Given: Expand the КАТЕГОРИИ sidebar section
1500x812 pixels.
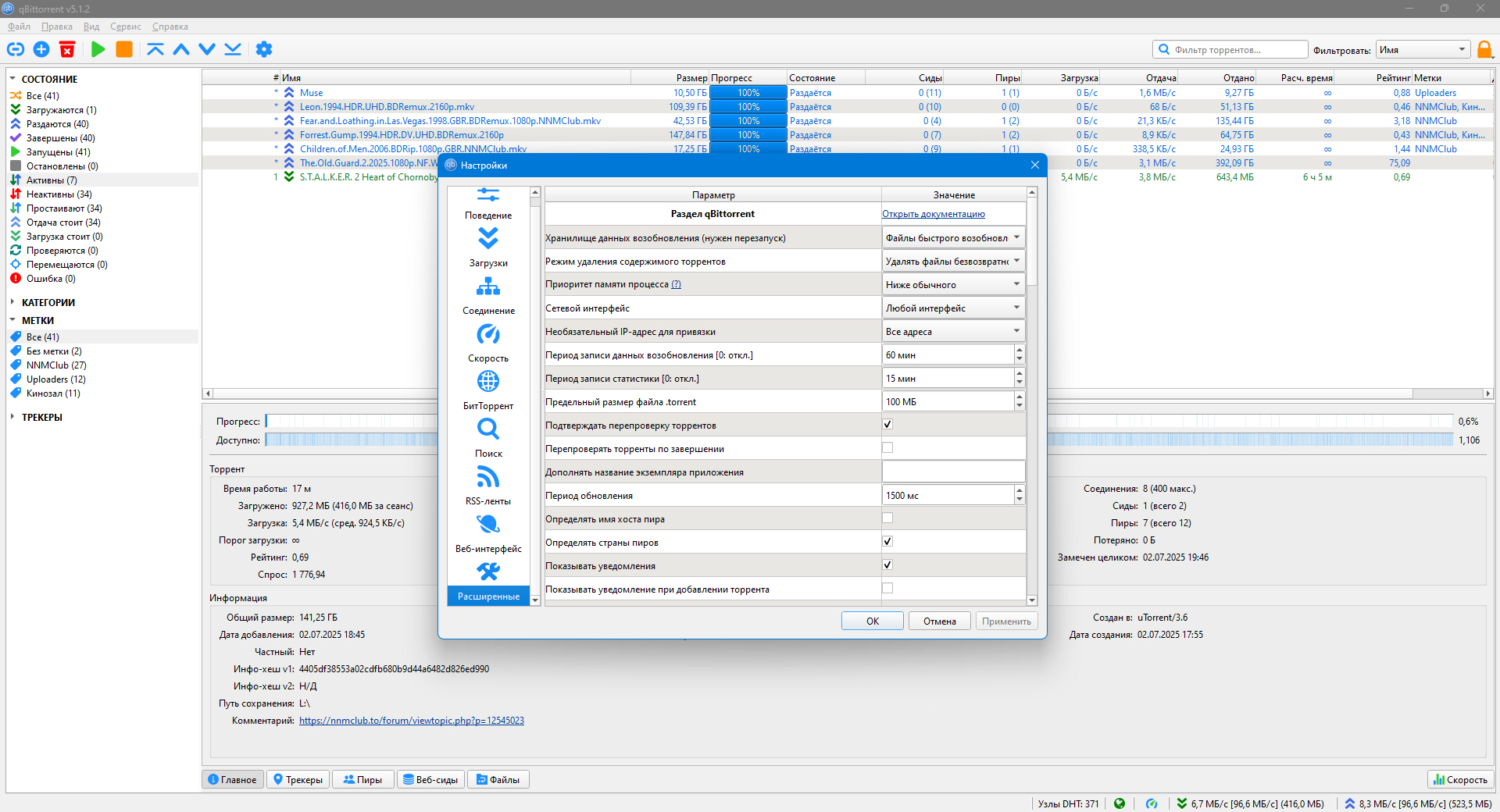Looking at the screenshot, I should pos(12,302).
